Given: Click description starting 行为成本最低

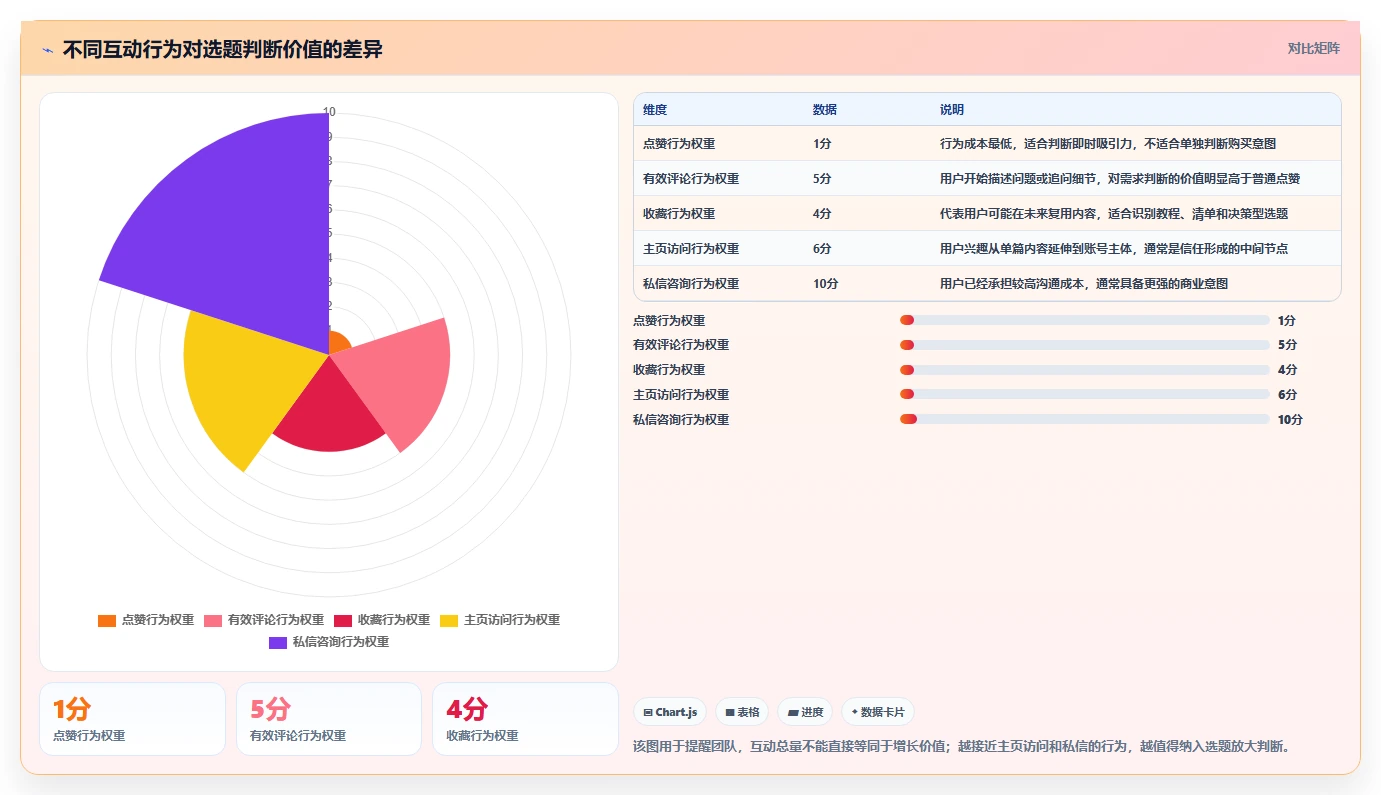Looking at the screenshot, I should click(x=1108, y=143).
